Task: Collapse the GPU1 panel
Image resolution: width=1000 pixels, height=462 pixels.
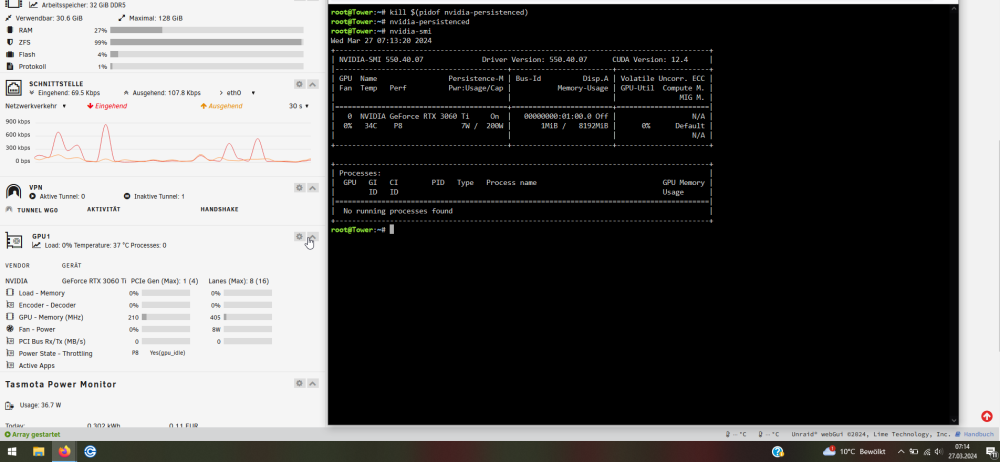Action: tap(312, 237)
